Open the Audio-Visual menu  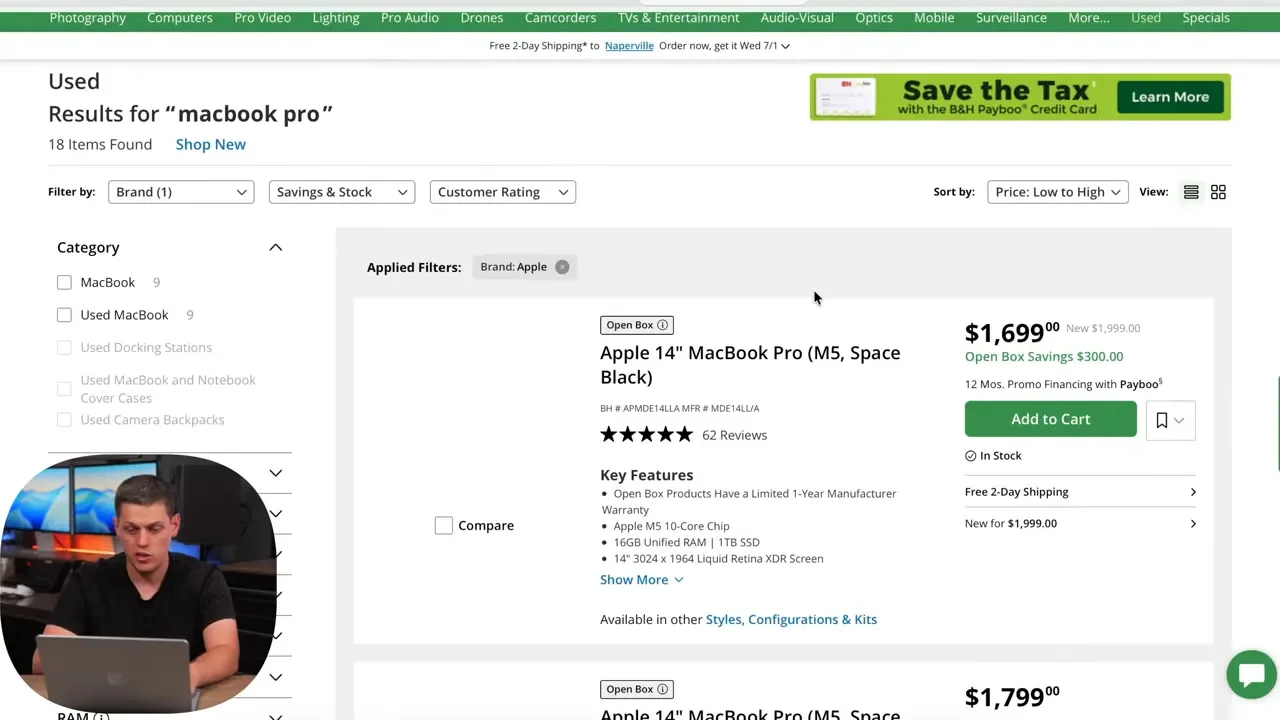[x=797, y=18]
